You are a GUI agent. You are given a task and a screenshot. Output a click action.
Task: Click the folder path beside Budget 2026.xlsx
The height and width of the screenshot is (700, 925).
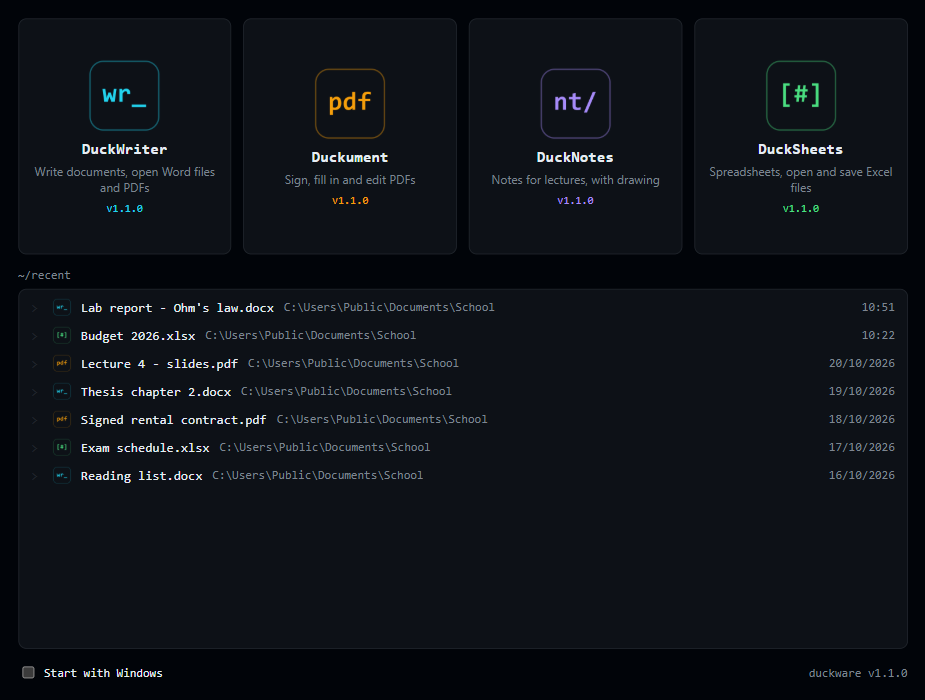click(310, 335)
